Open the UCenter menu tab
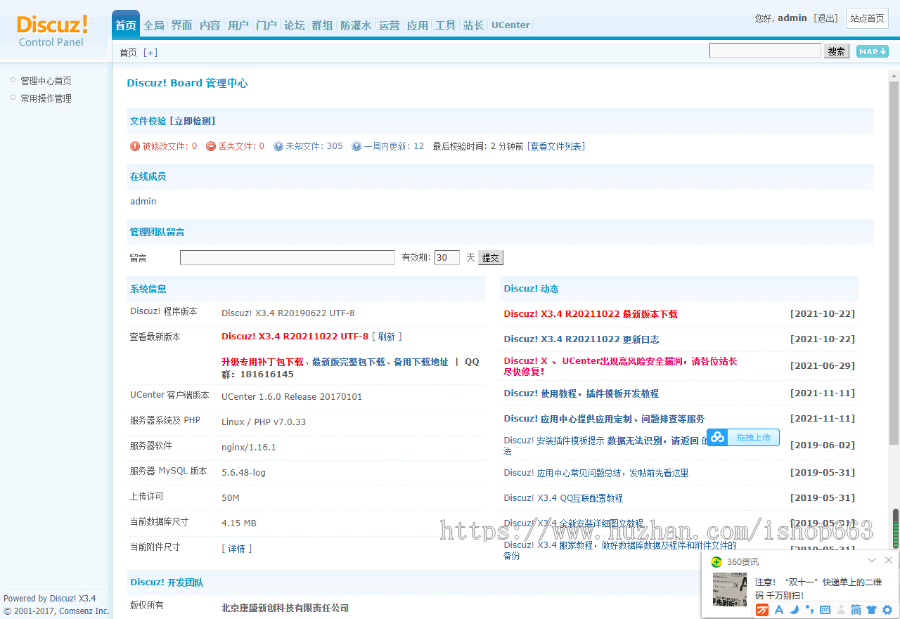The width and height of the screenshot is (900, 619). click(x=510, y=25)
